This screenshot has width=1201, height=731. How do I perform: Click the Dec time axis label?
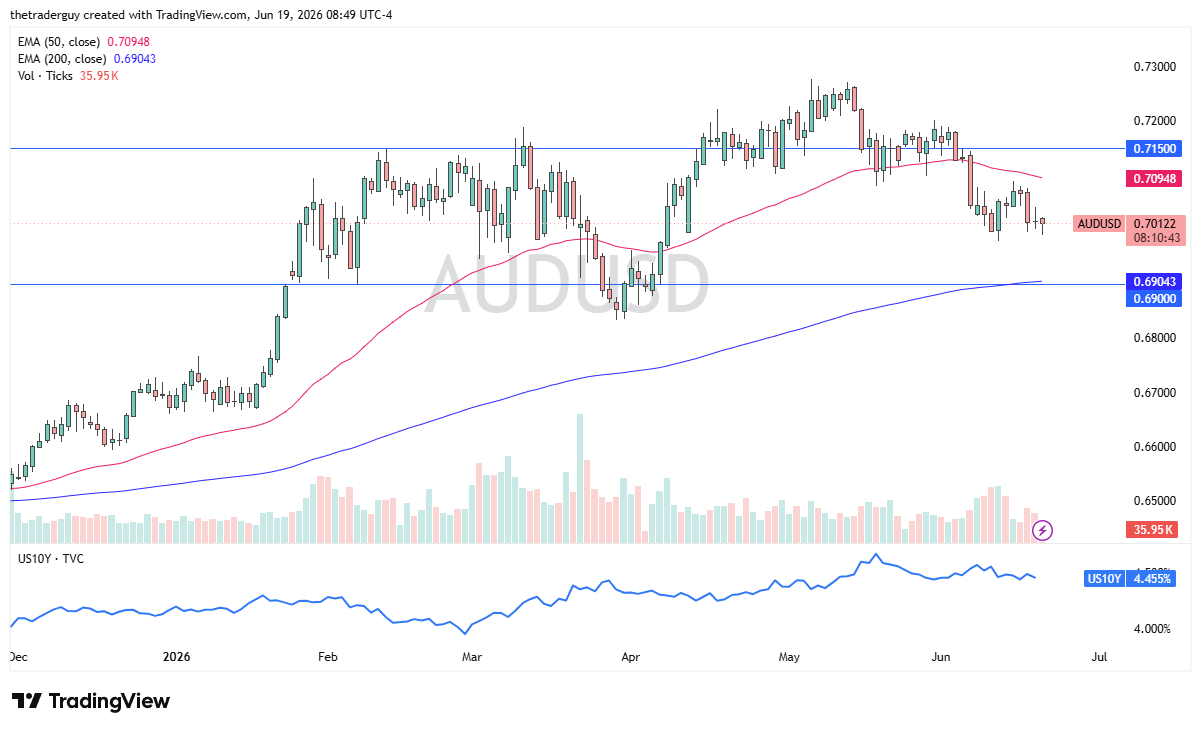pos(18,657)
